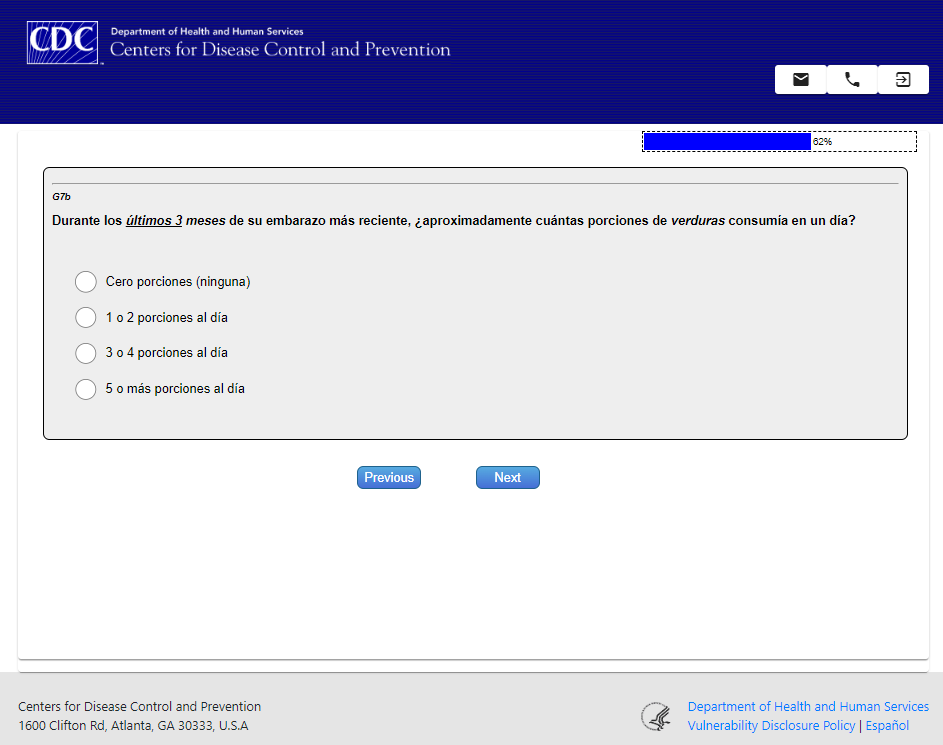Go back with the Previous button
Image resolution: width=943 pixels, height=745 pixels.
[x=389, y=477]
